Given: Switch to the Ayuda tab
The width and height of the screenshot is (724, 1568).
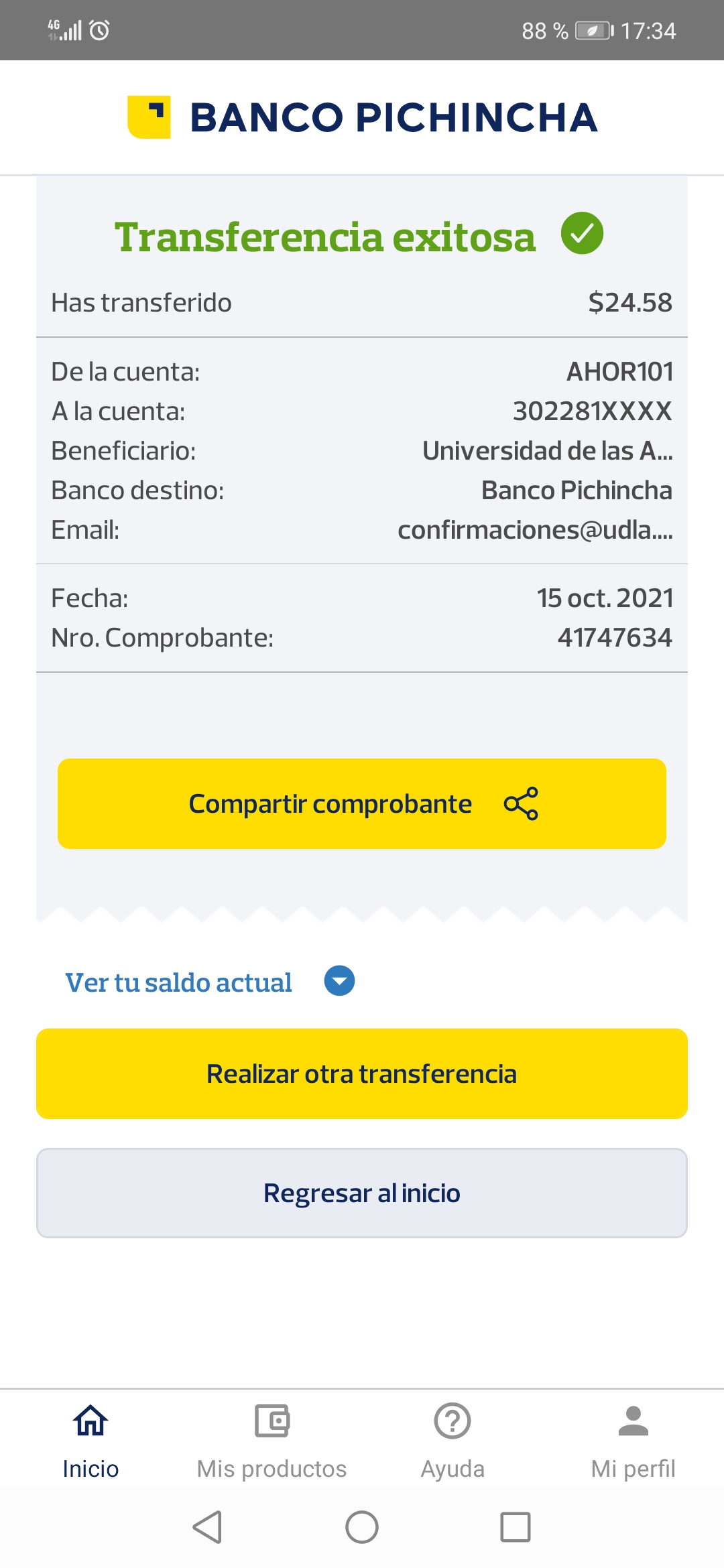Looking at the screenshot, I should (x=452, y=1468).
